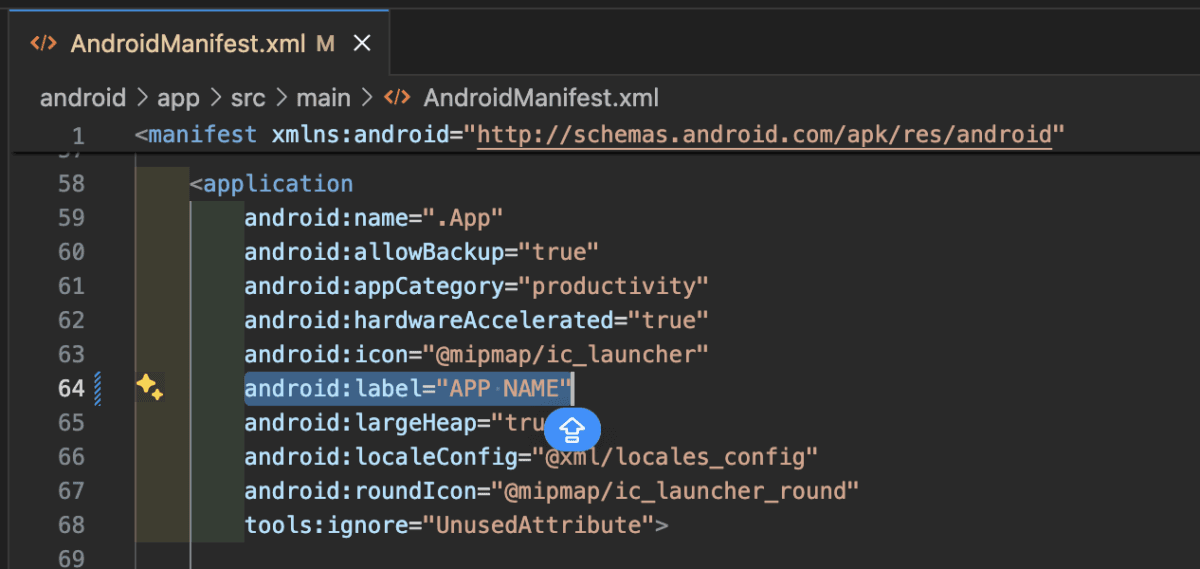Click the AndroidManifest.xml breadcrumb item
The width and height of the screenshot is (1200, 569).
pyautogui.click(x=541, y=98)
